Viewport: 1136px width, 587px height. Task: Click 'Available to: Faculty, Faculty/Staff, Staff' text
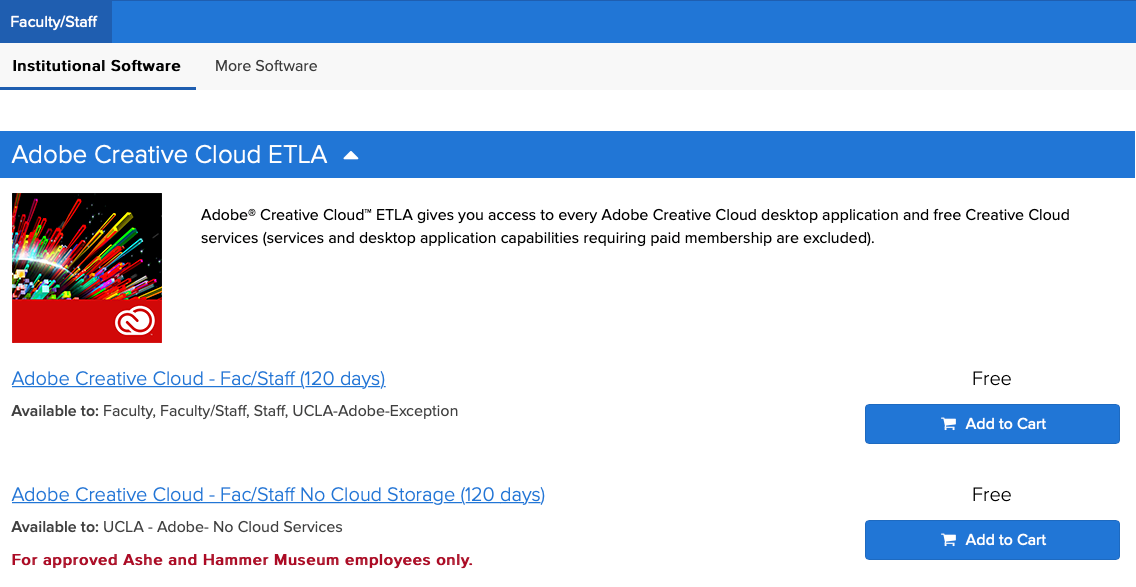tap(235, 411)
